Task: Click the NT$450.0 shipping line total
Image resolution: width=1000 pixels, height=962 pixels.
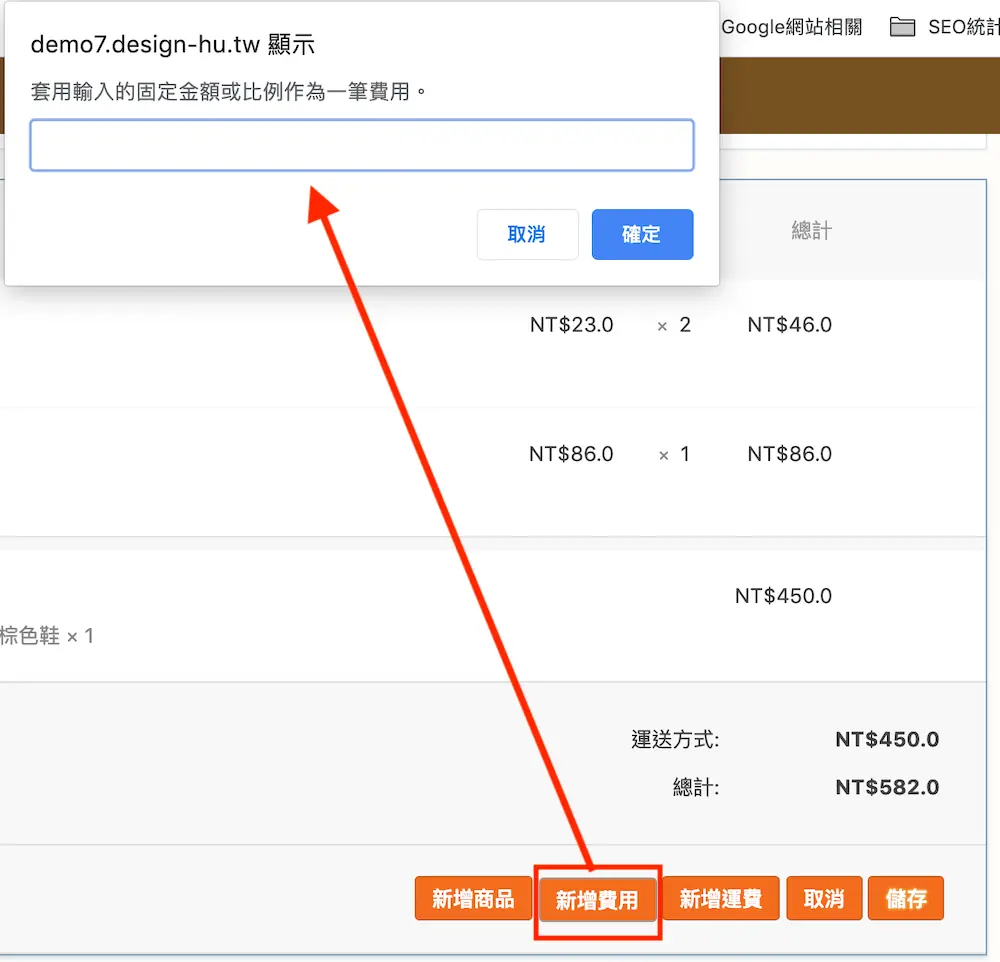Action: 783,596
